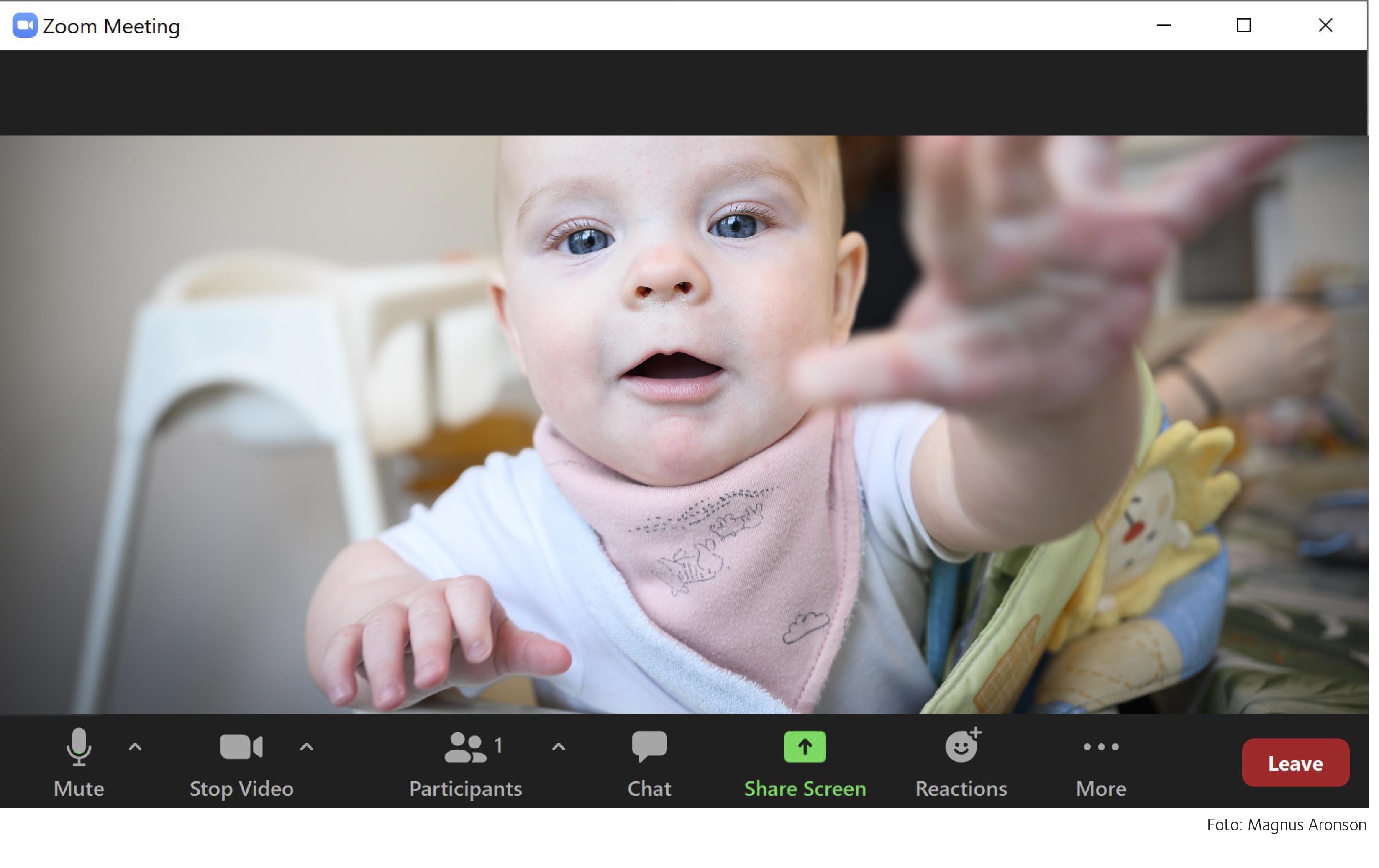This screenshot has height=868, width=1379.
Task: Click the baby video feed
Action: (x=684, y=424)
